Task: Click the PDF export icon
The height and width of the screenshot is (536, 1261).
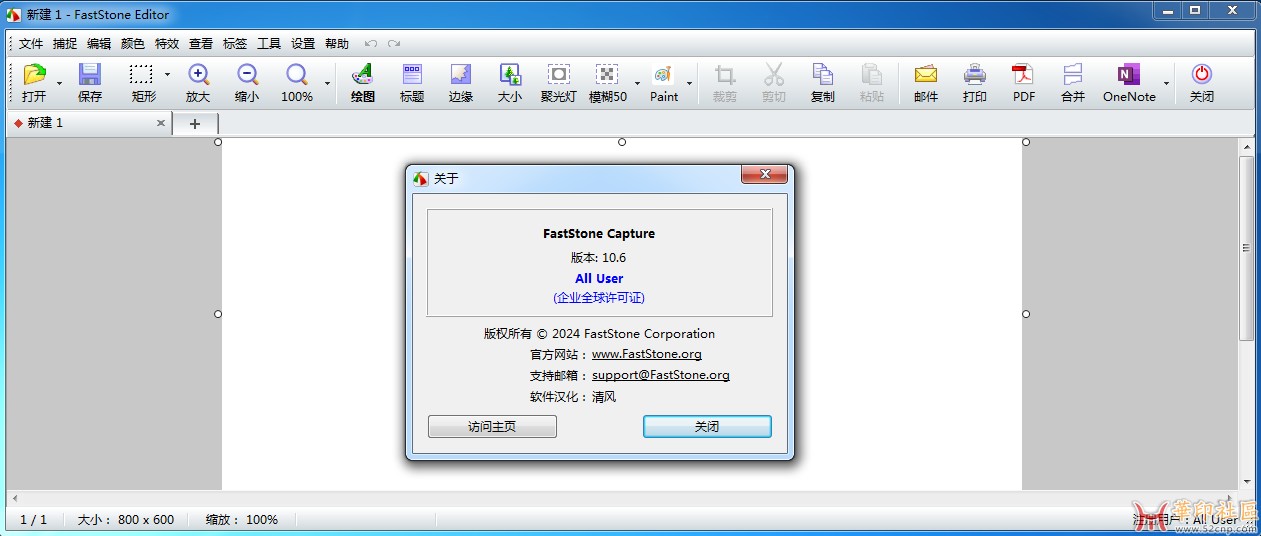Action: pos(1023,74)
